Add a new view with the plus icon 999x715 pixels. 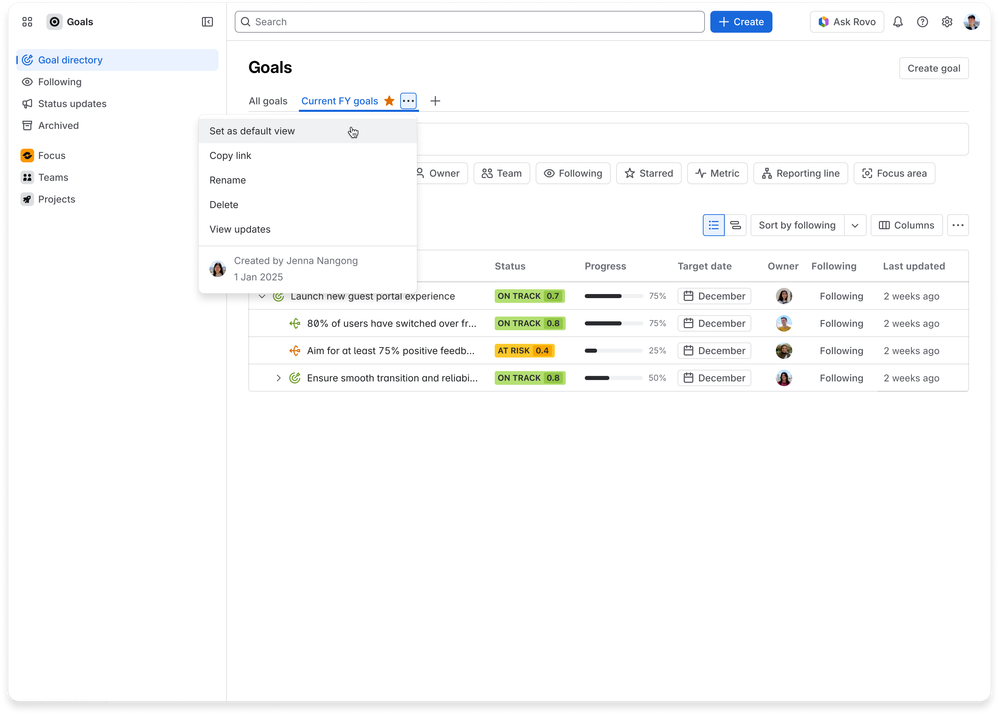point(435,101)
